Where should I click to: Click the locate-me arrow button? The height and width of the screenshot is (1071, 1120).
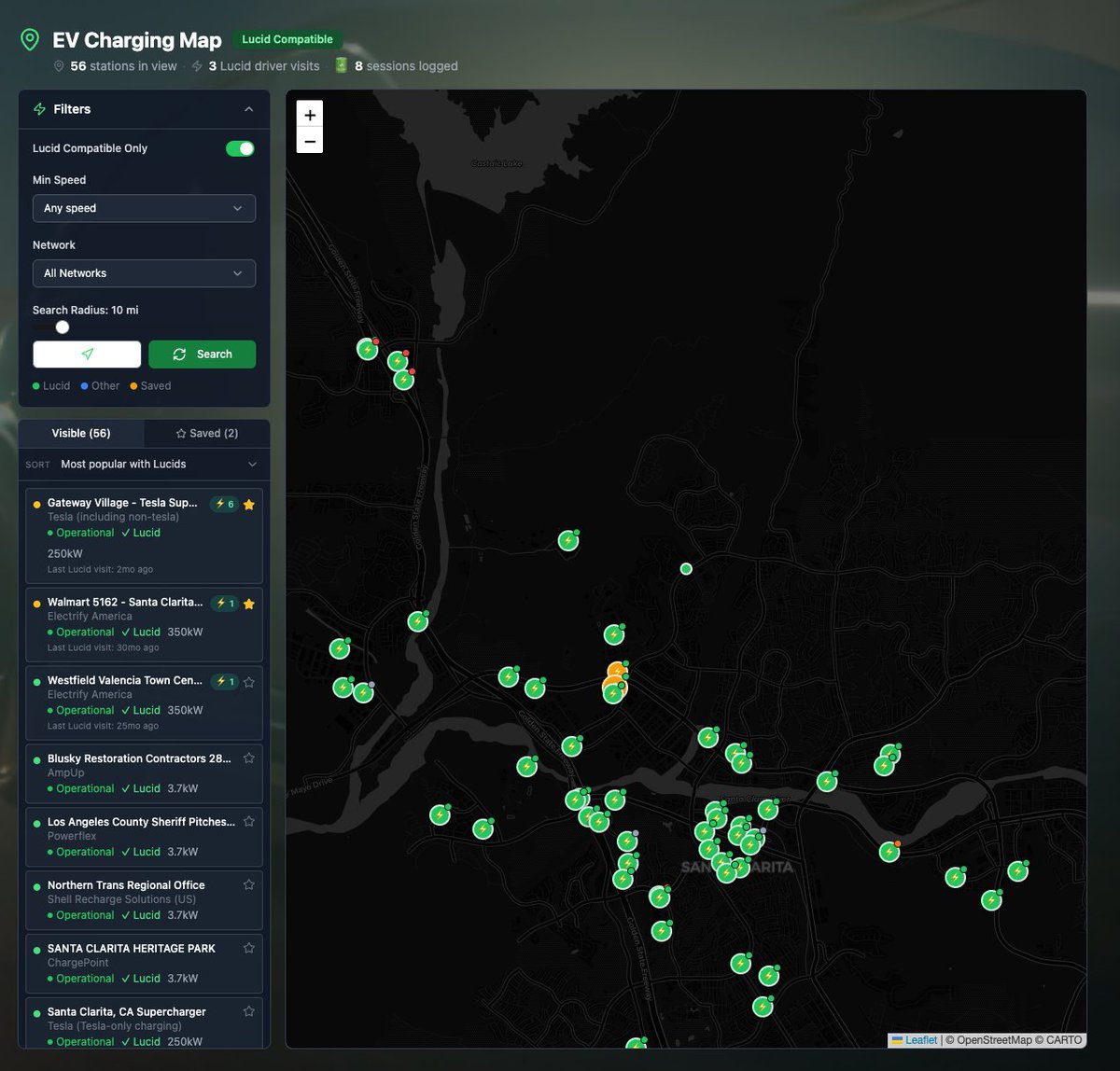coord(87,355)
